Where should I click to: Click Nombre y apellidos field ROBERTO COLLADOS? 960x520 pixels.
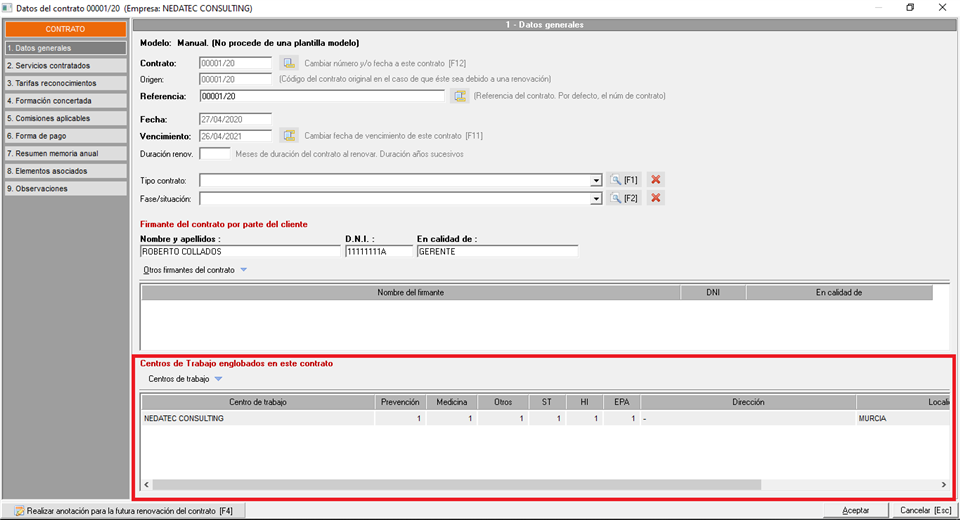coord(240,252)
